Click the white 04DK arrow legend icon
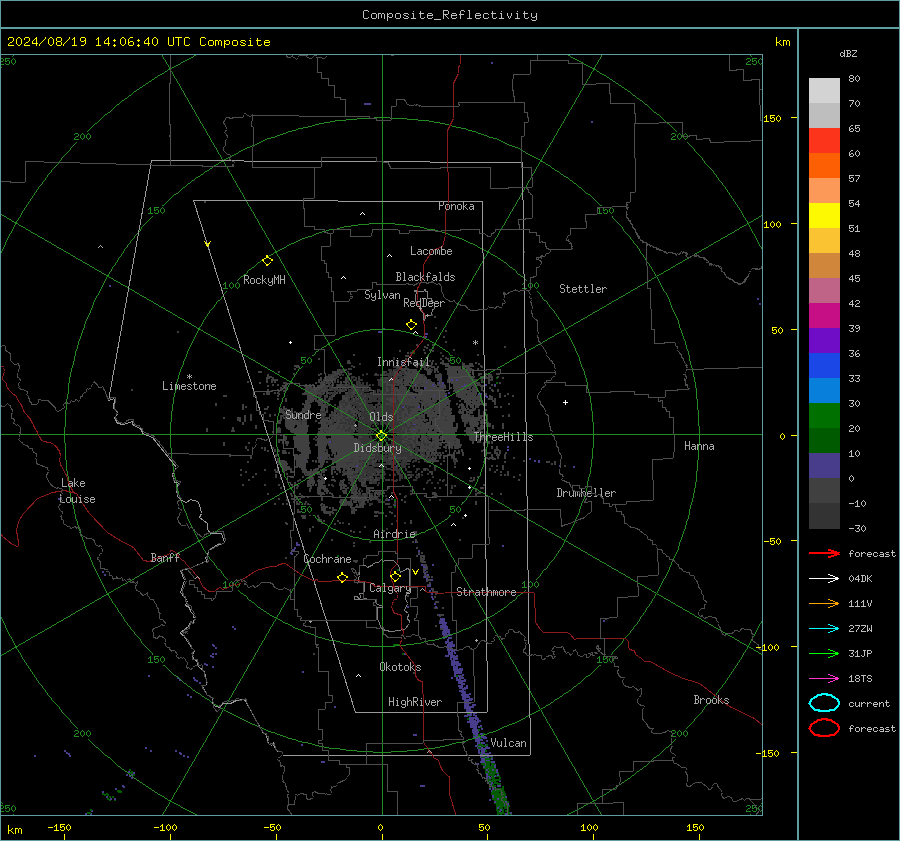The width and height of the screenshot is (900, 841). pyautogui.click(x=824, y=578)
